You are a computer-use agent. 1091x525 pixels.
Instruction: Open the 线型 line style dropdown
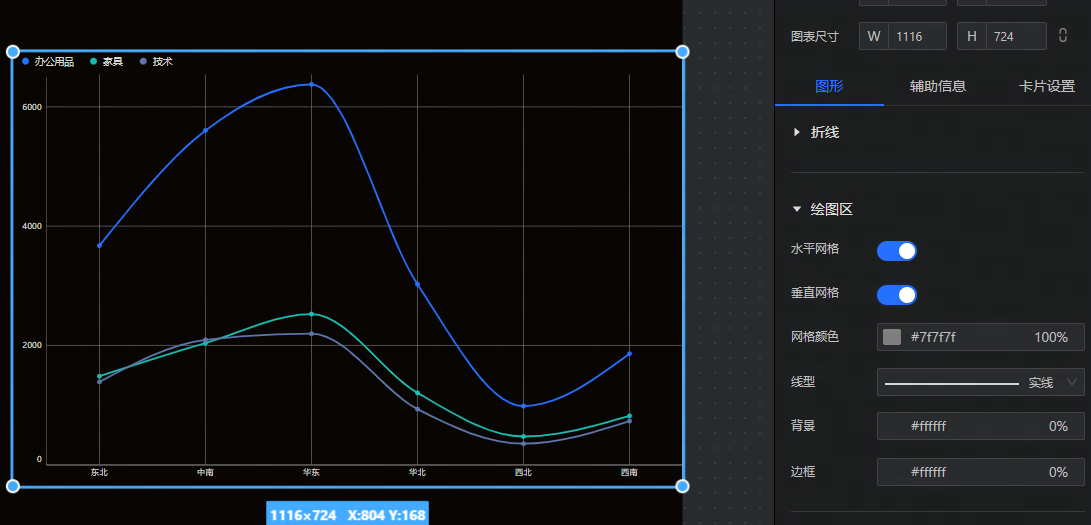(x=980, y=382)
